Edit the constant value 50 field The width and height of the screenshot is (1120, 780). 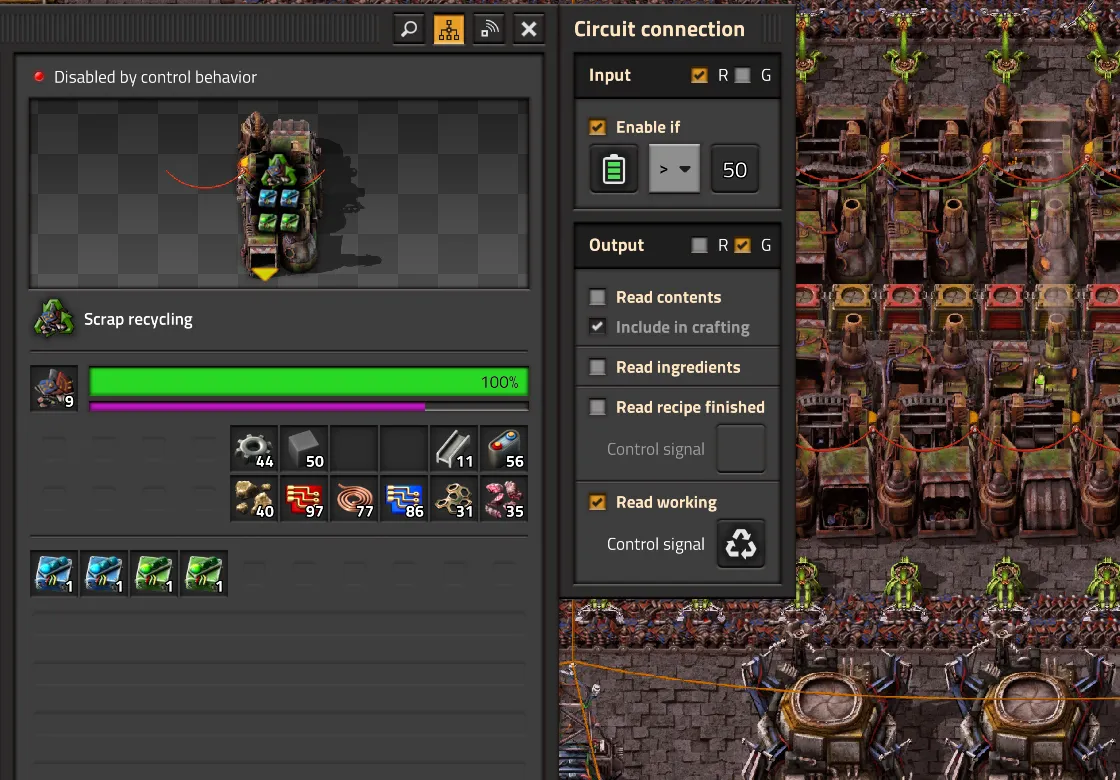735,169
